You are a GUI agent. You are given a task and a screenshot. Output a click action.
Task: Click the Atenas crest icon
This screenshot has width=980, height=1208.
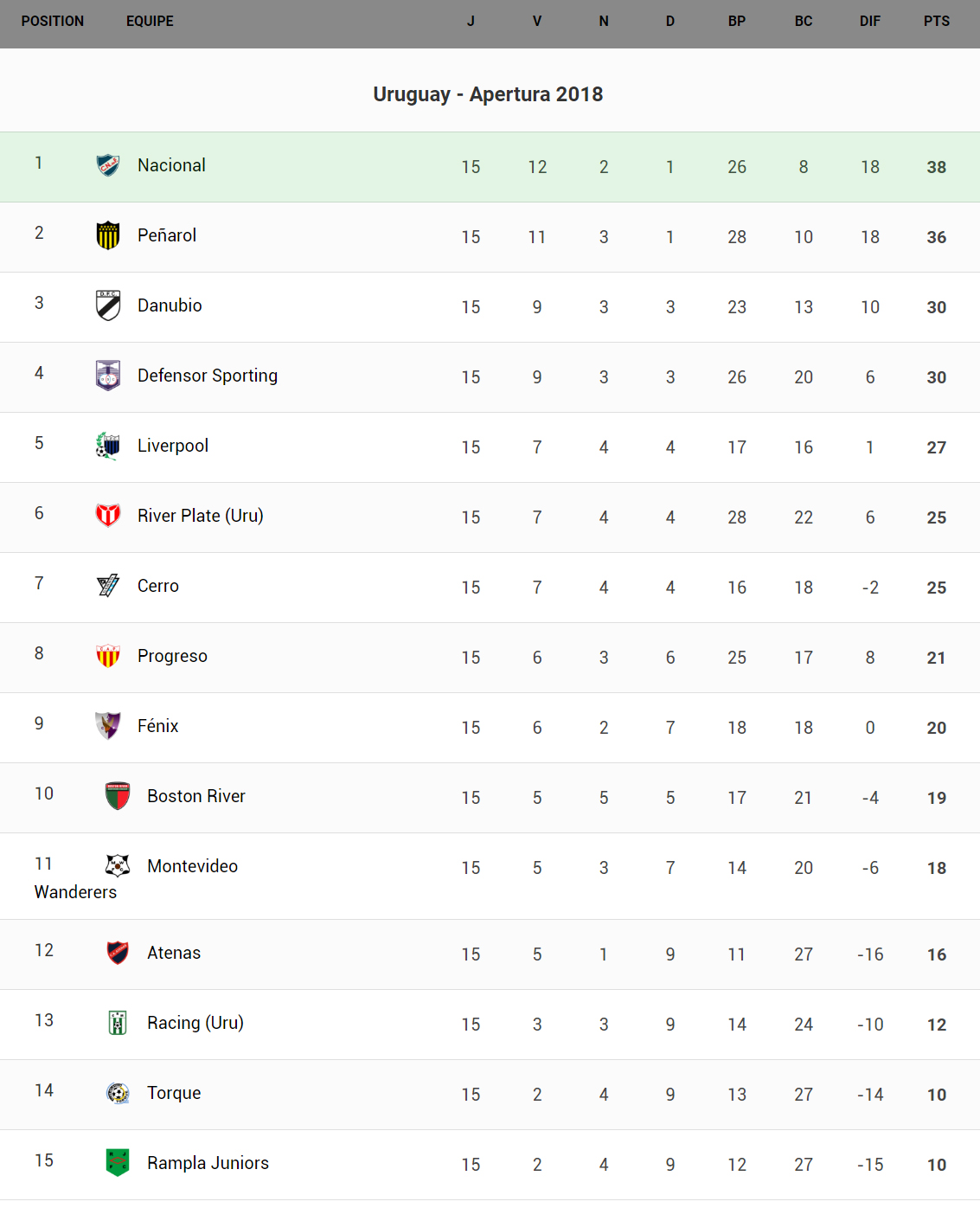(x=118, y=952)
